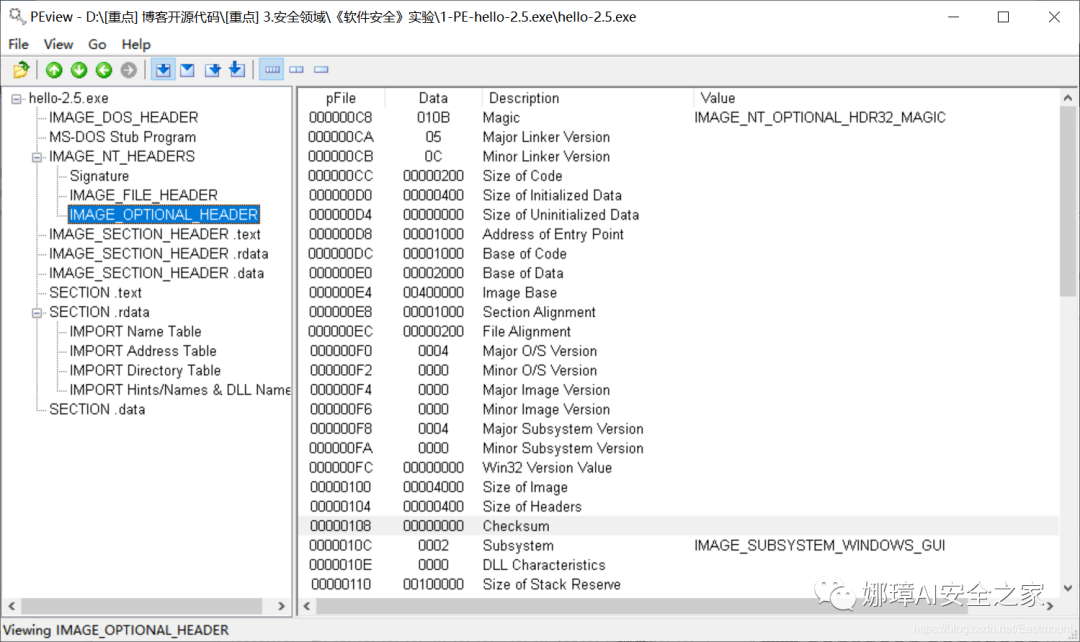Click the Value column header
Screen dimensions: 1080x642
718,98
